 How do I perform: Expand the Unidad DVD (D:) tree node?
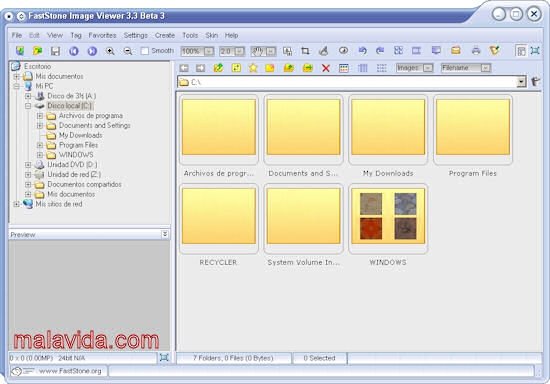click(x=28, y=164)
